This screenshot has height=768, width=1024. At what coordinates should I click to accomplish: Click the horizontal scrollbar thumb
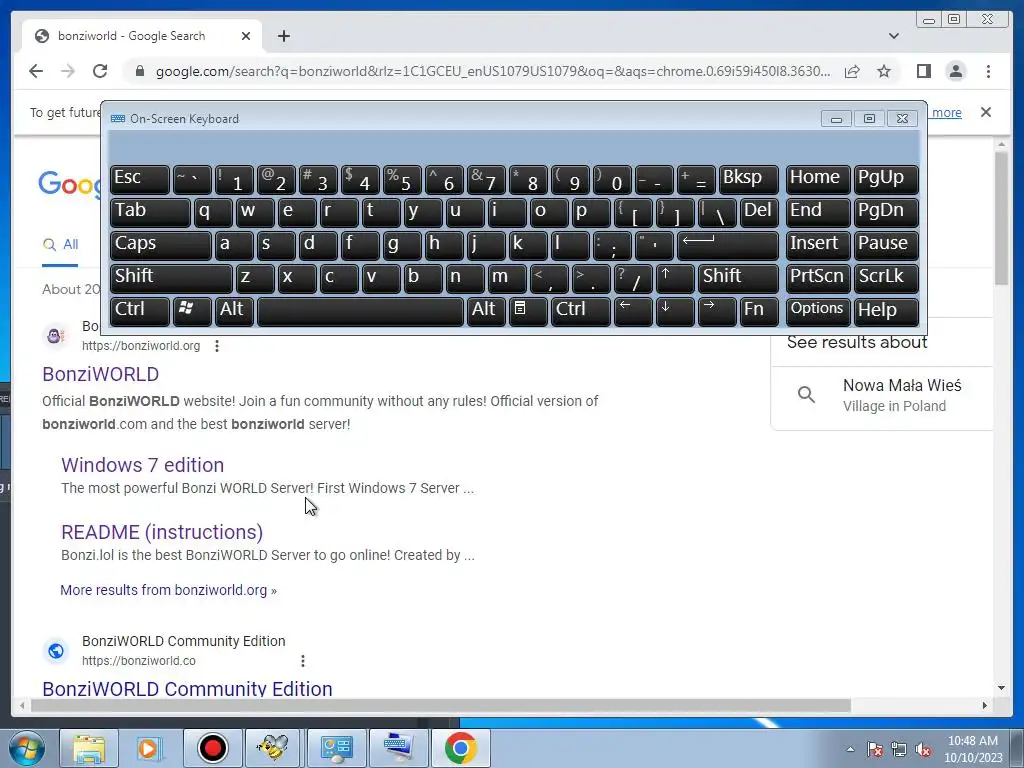[x=440, y=705]
